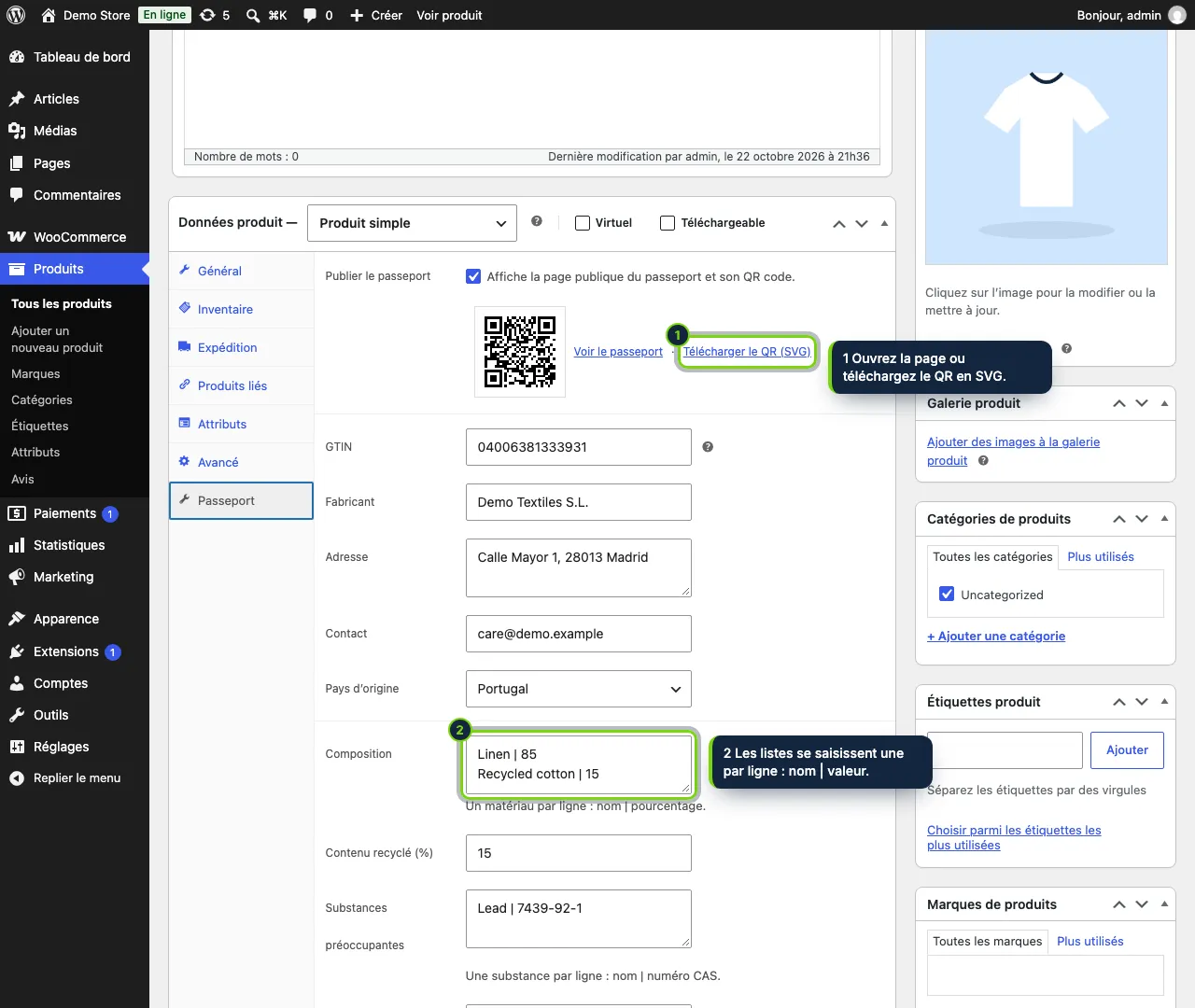This screenshot has height=1008, width=1195.
Task: Open Médias in the sidebar
Action: pos(75,131)
